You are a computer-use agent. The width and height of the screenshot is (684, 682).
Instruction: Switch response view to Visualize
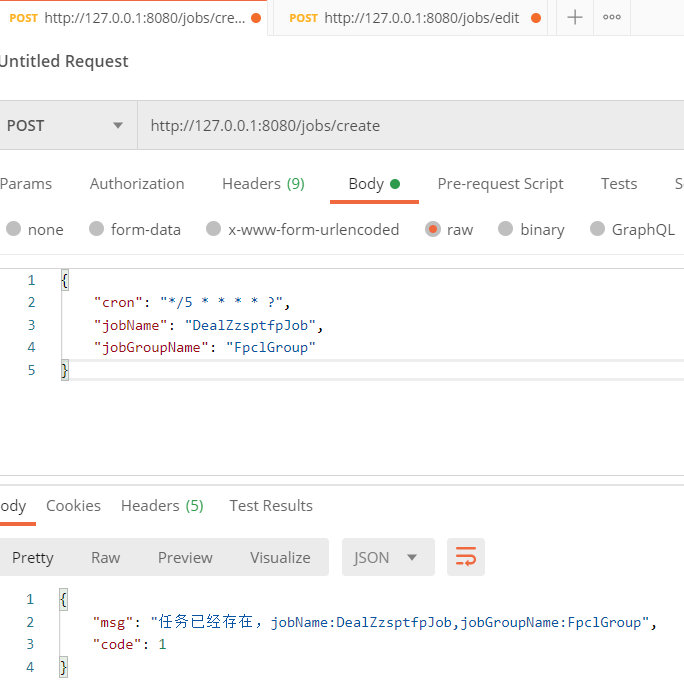click(280, 557)
